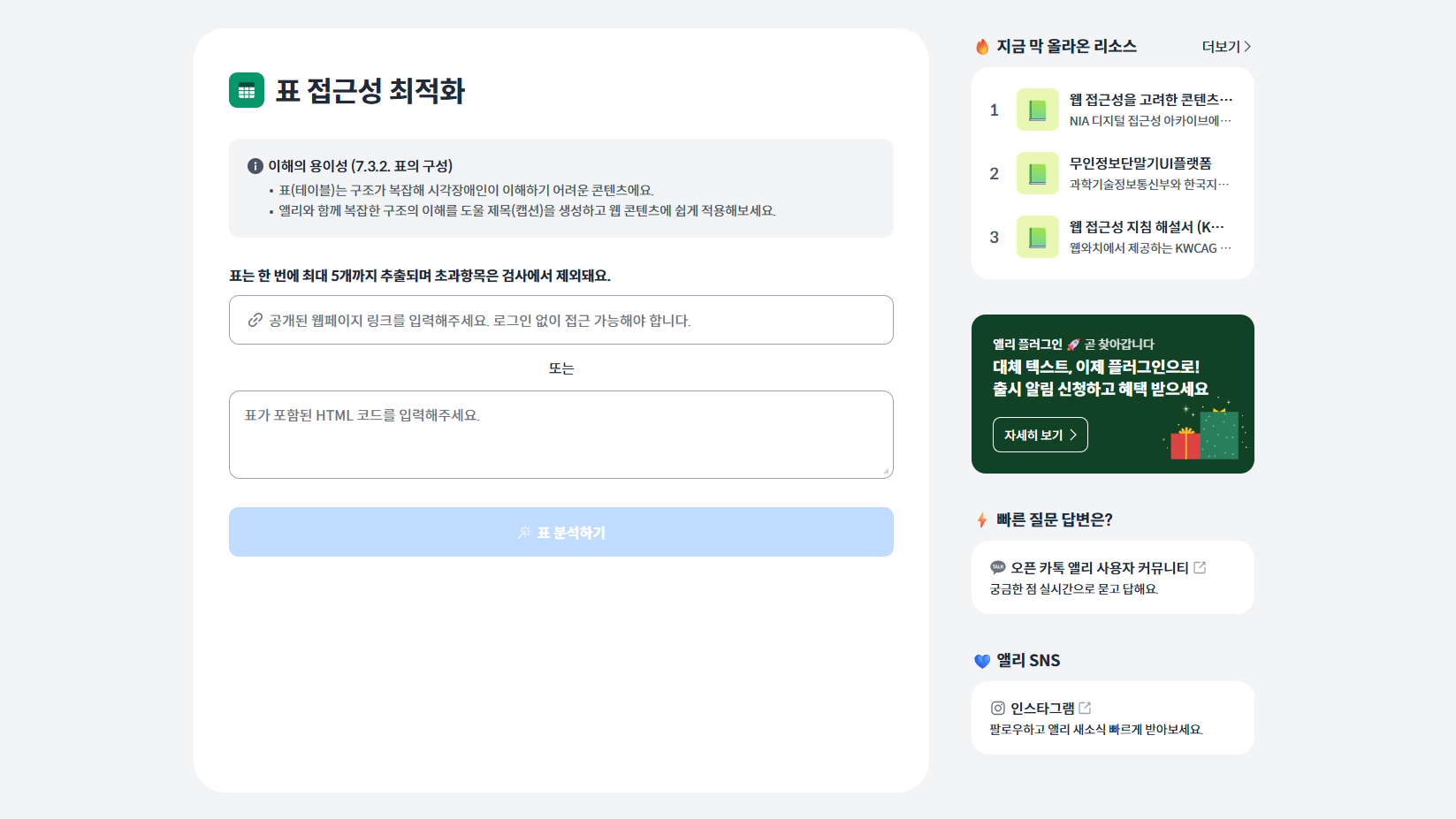This screenshot has height=819, width=1456.
Task: Expand 더보기 chevron for new resources
Action: [1247, 47]
